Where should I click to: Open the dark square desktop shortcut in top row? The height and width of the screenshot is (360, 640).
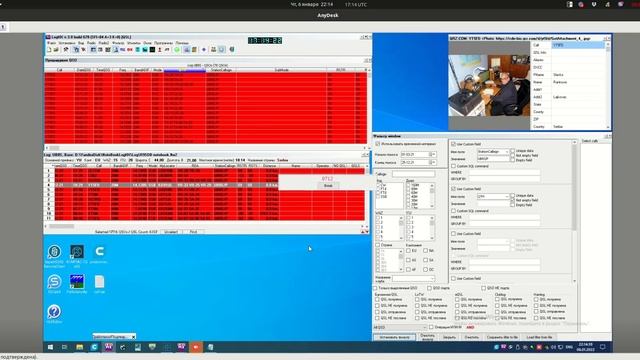click(x=77, y=251)
